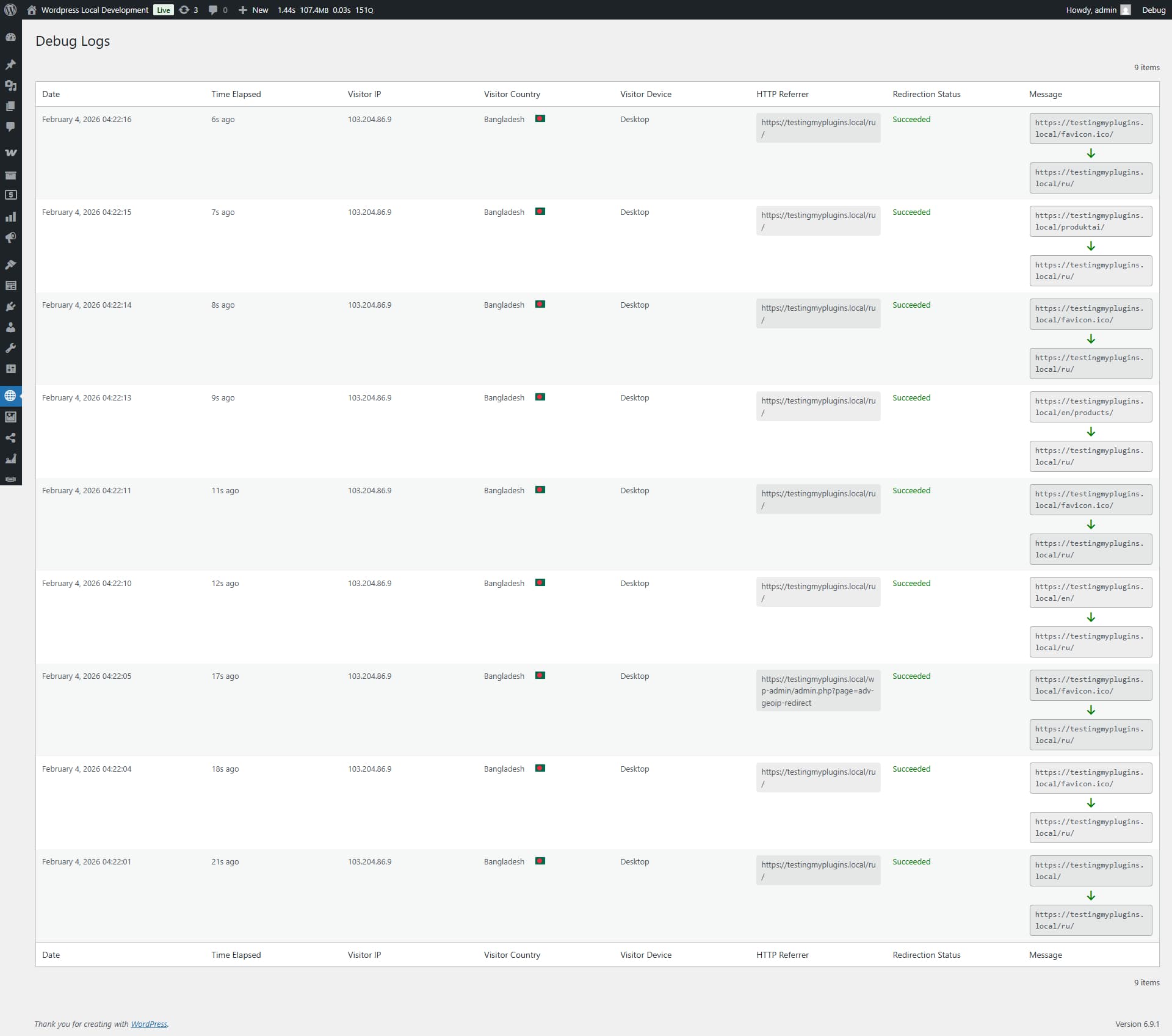Click the WordPress logo in admin bar
The width and height of the screenshot is (1172, 1036).
coord(10,10)
